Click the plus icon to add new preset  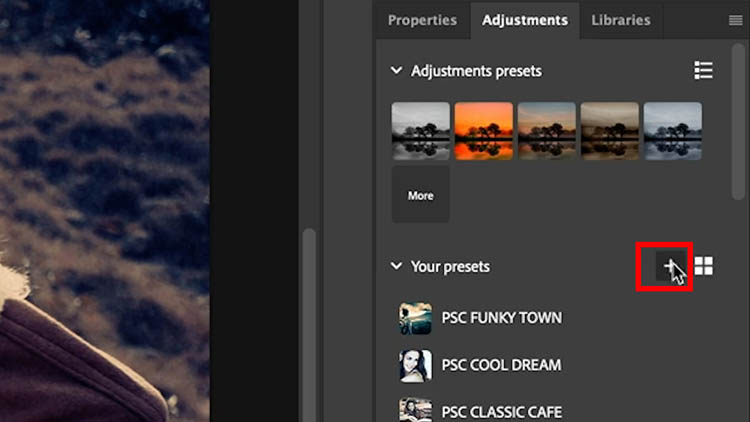pyautogui.click(x=670, y=266)
